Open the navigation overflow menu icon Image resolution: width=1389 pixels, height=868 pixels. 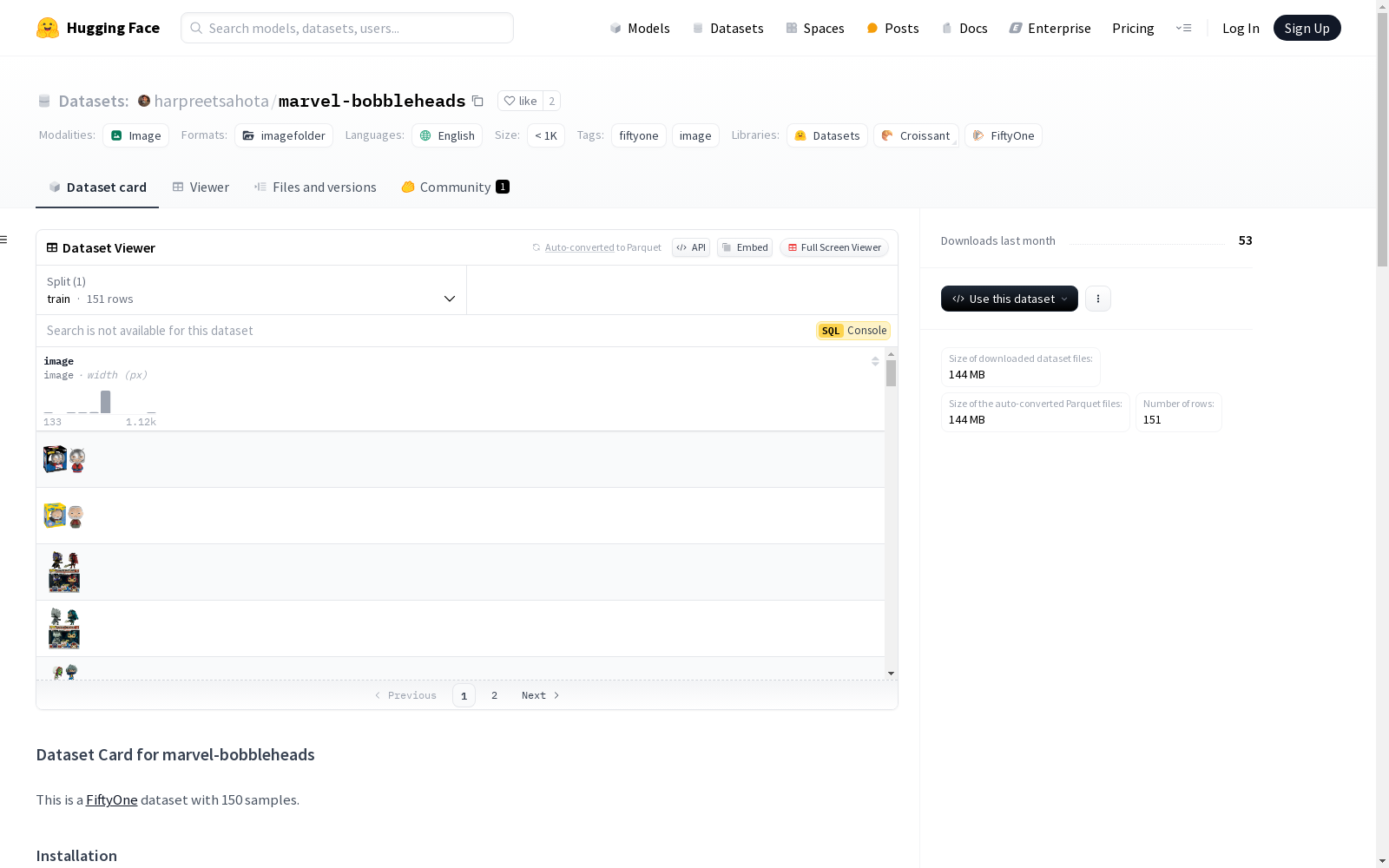1183,28
